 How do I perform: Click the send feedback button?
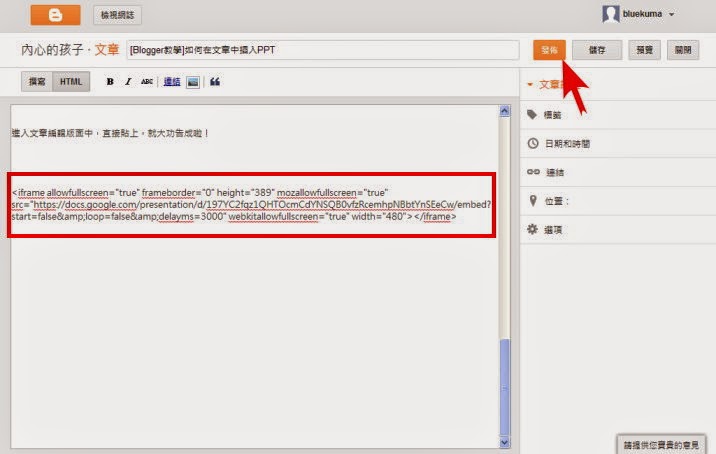point(661,444)
